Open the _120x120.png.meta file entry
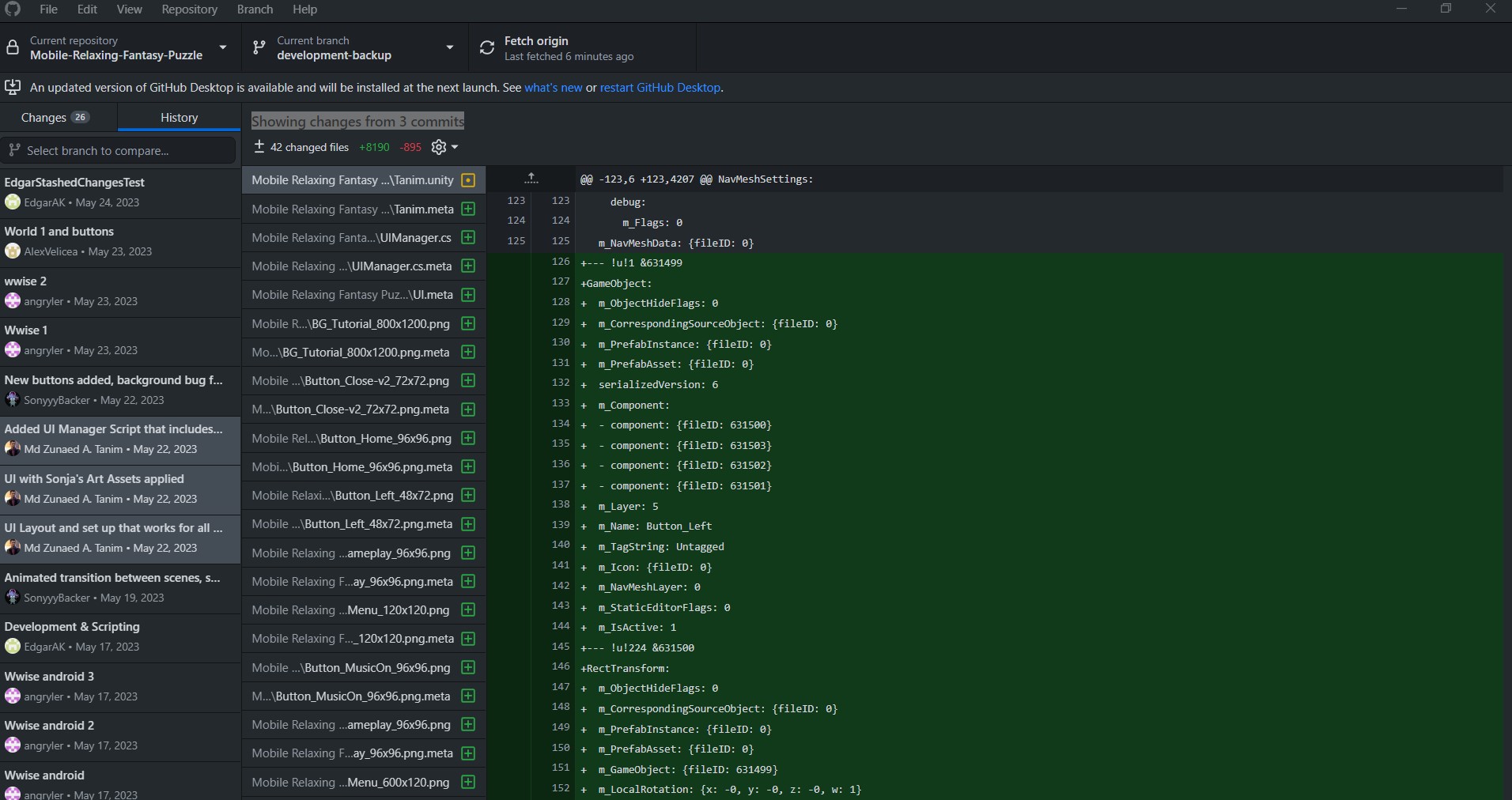 click(364, 638)
